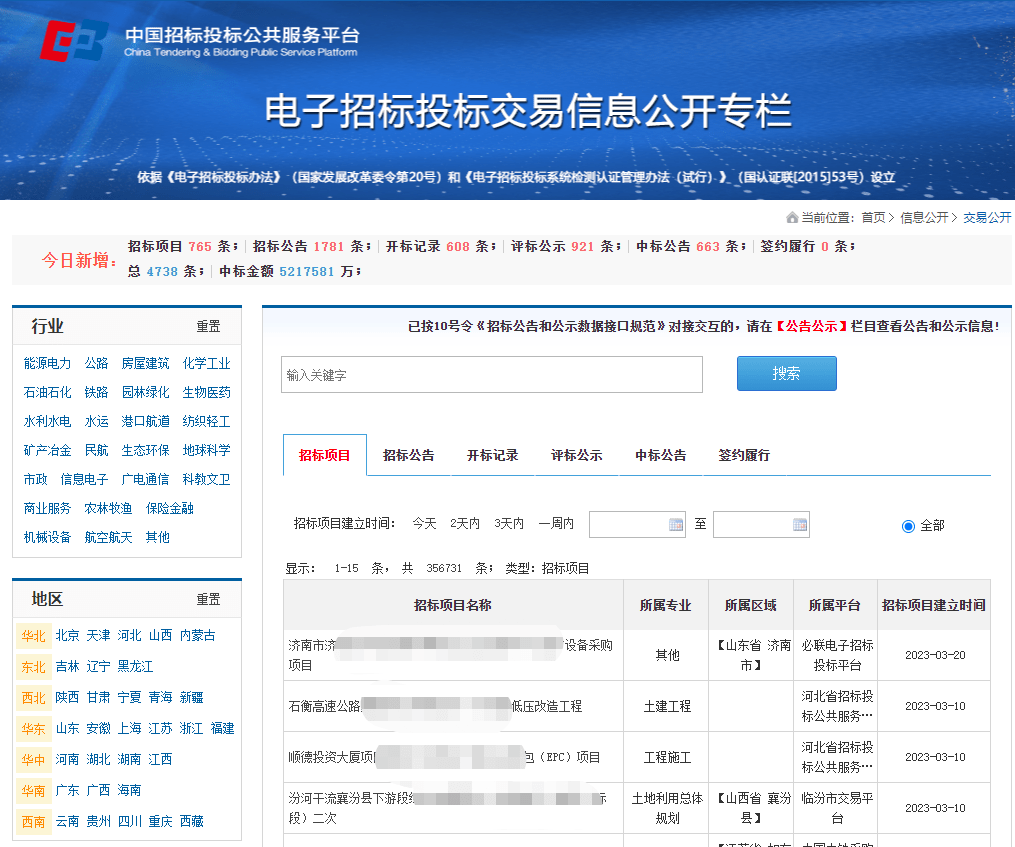Click the start date input field
The image size is (1015, 847).
[x=637, y=525]
